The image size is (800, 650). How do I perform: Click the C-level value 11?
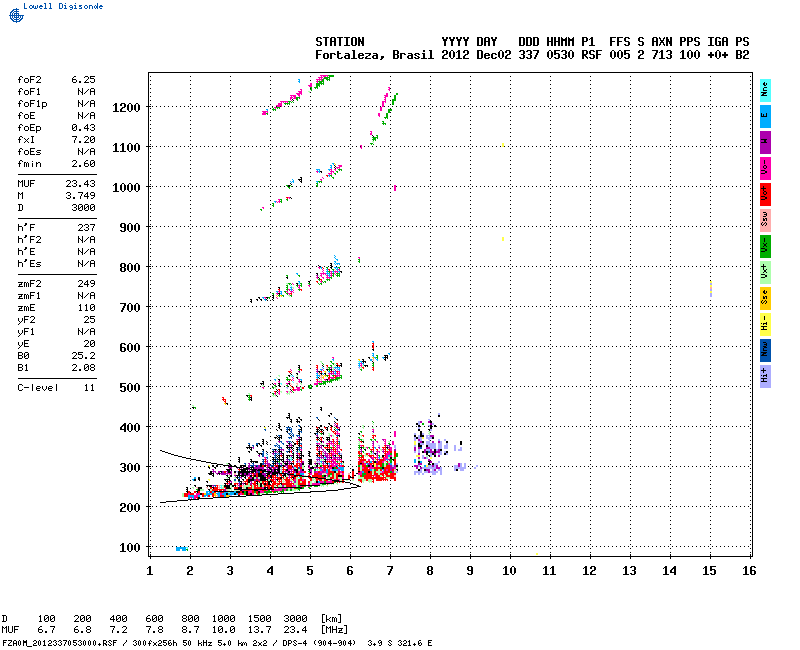pos(89,388)
